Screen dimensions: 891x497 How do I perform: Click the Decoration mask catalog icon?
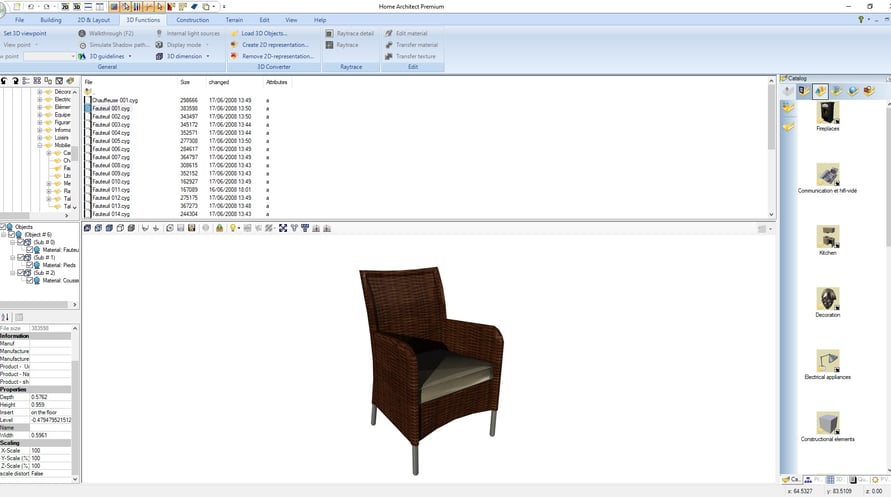tap(828, 299)
